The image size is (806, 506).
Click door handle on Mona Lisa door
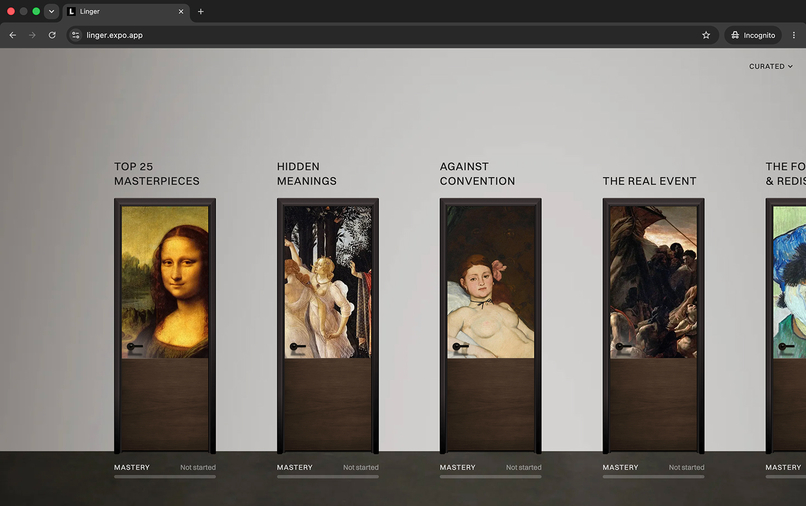[x=135, y=347]
